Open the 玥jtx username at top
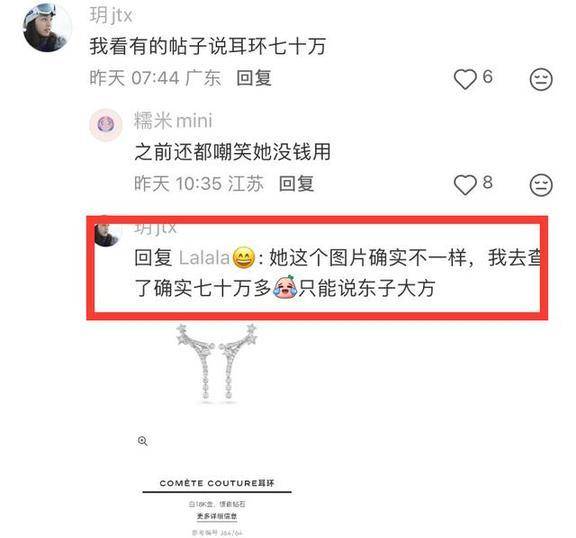Image resolution: width=576 pixels, height=538 pixels. [111, 15]
